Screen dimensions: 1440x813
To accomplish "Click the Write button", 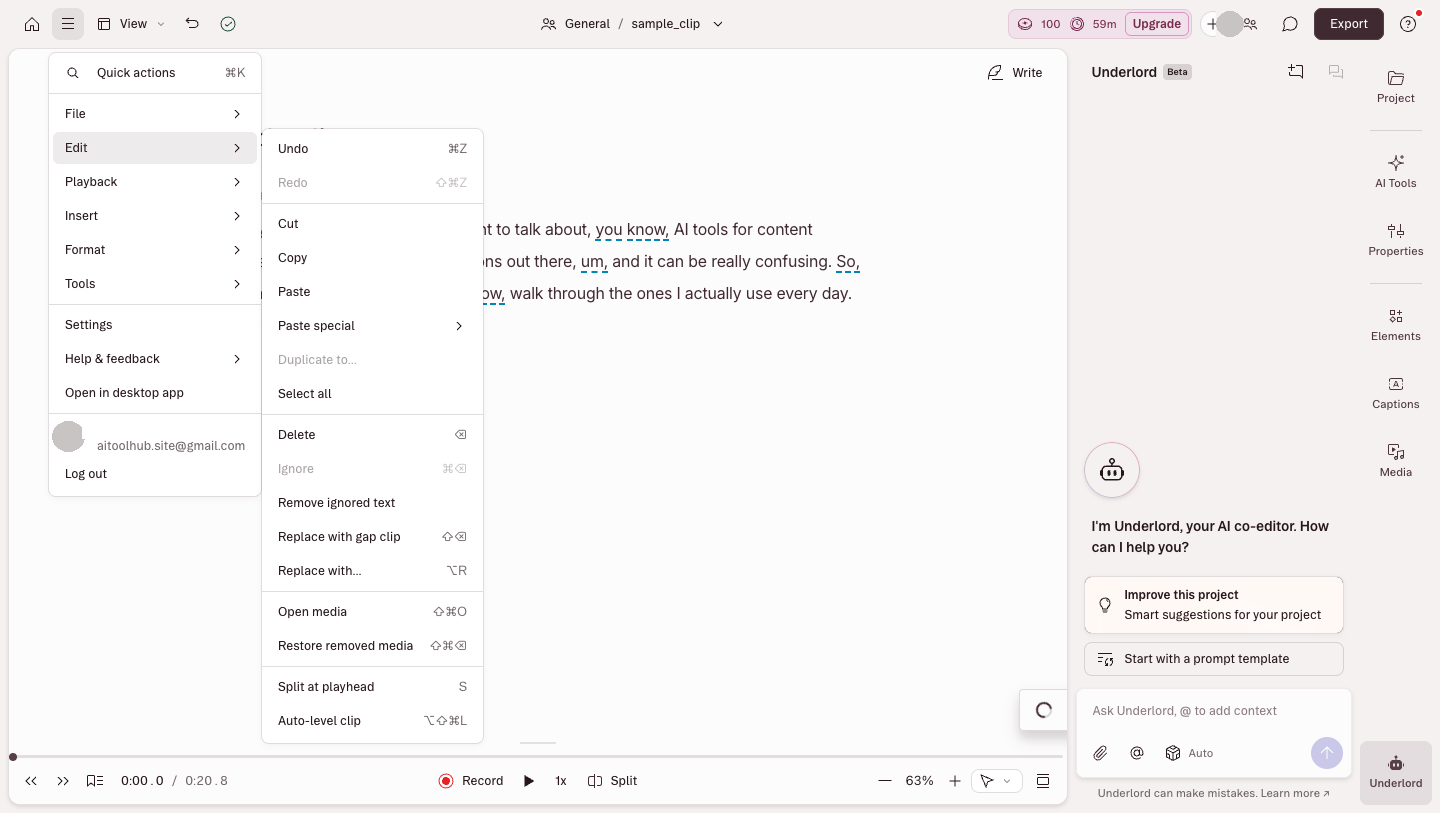I will click(1014, 73).
